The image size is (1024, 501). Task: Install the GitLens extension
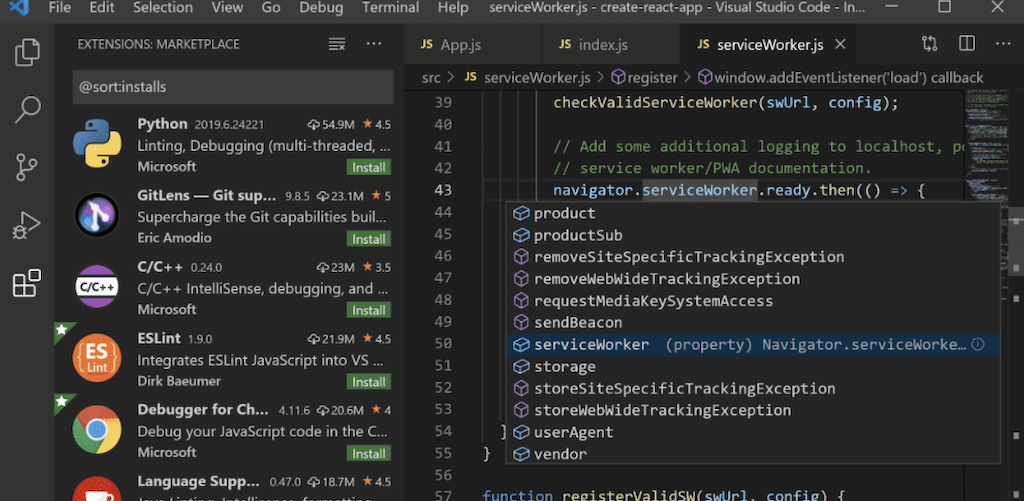click(x=369, y=239)
